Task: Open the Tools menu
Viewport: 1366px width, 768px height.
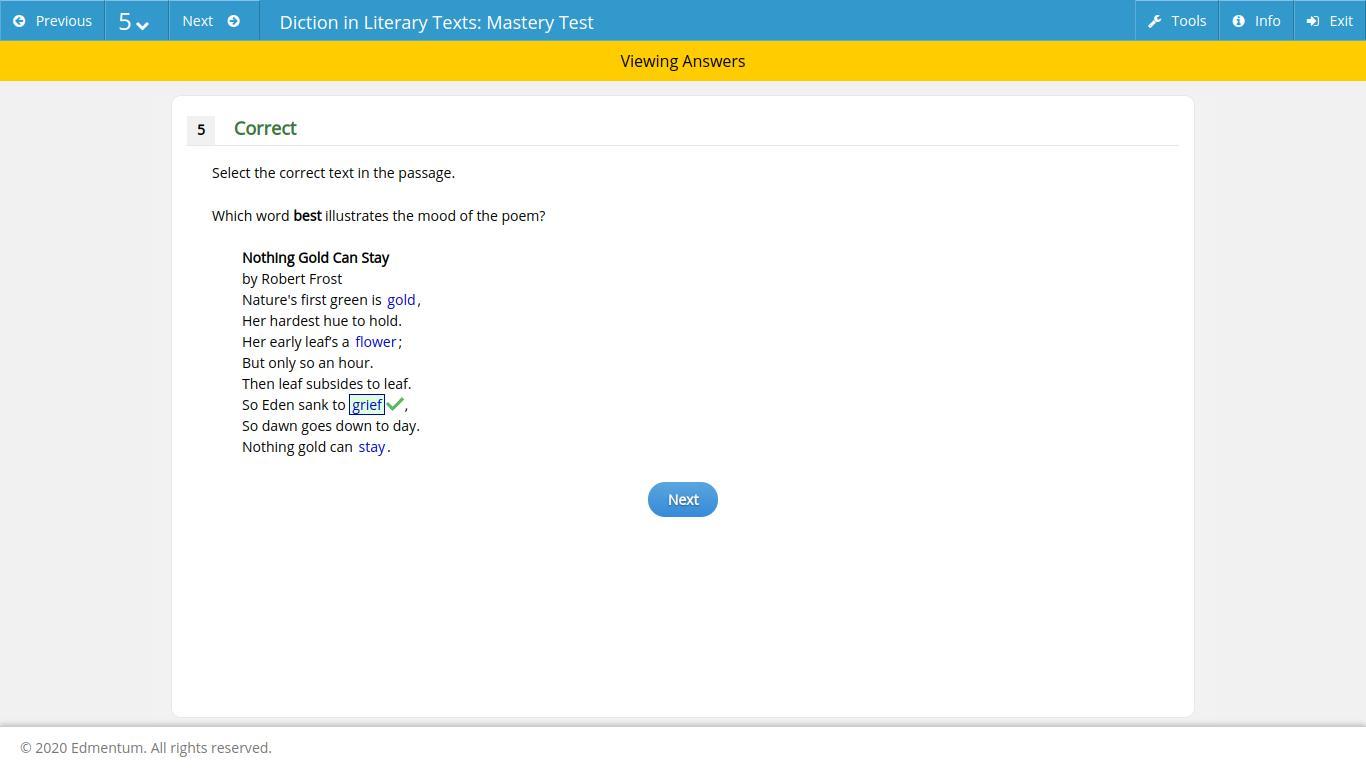Action: [1177, 21]
